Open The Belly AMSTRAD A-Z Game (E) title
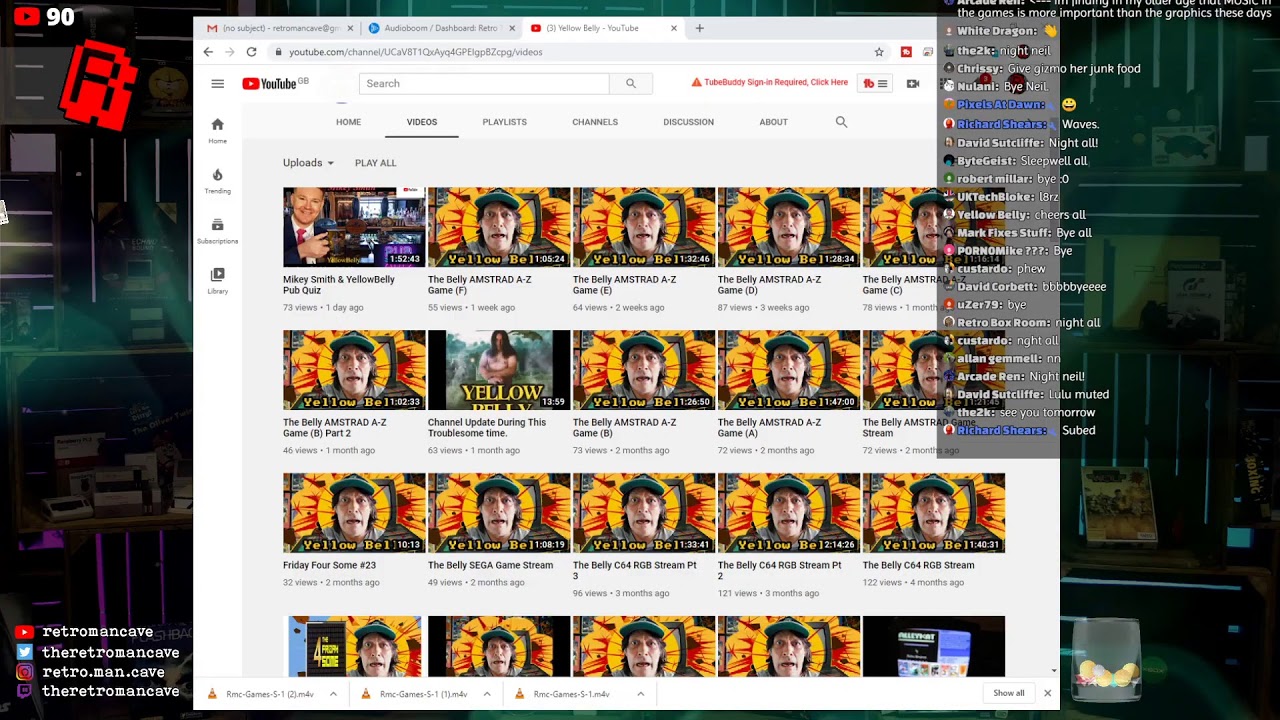 [624, 284]
